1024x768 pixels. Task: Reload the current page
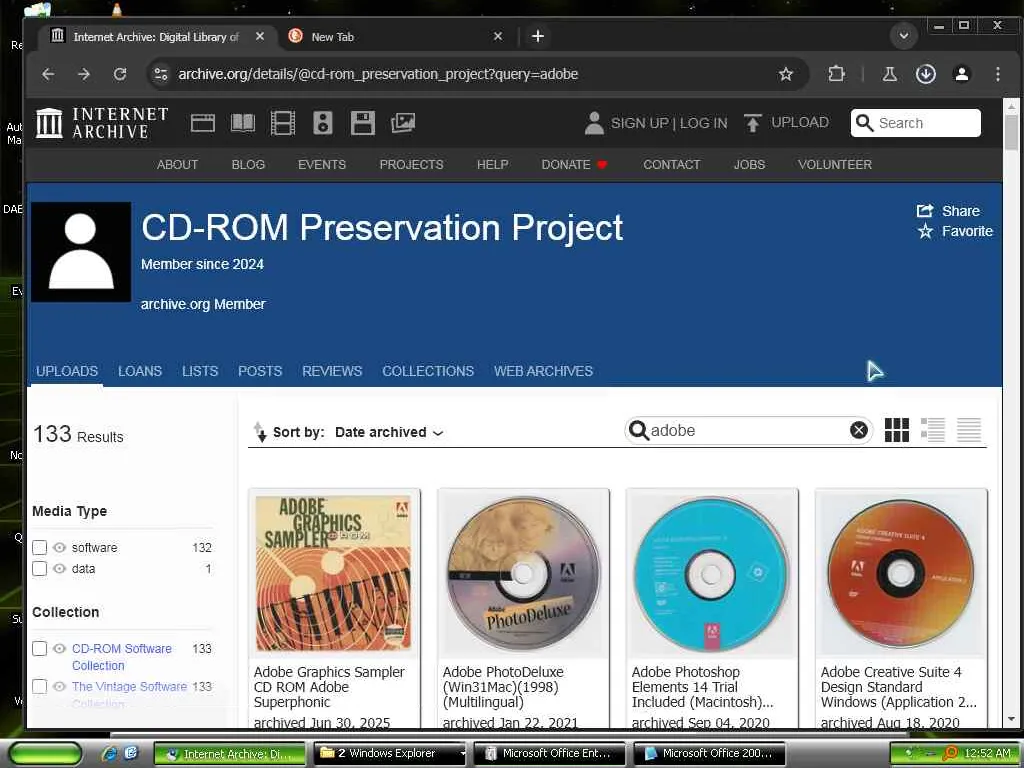pos(120,74)
